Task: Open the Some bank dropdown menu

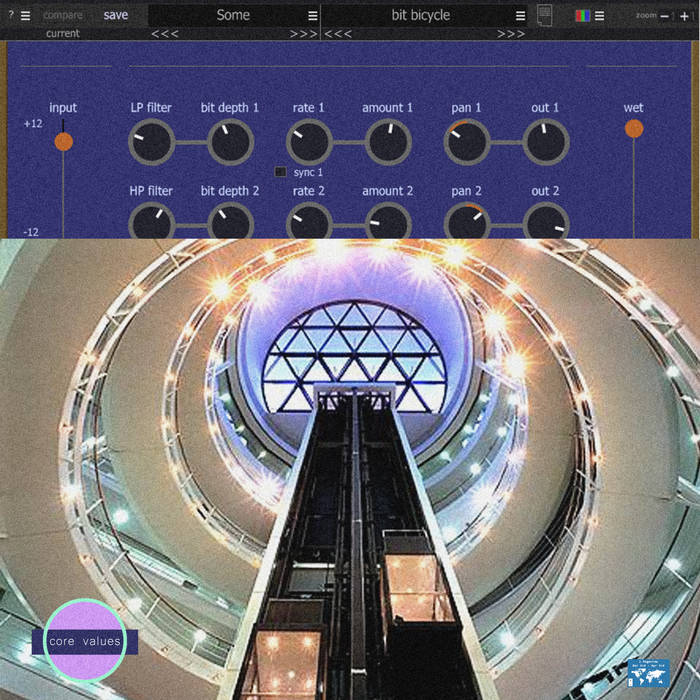Action: 312,16
